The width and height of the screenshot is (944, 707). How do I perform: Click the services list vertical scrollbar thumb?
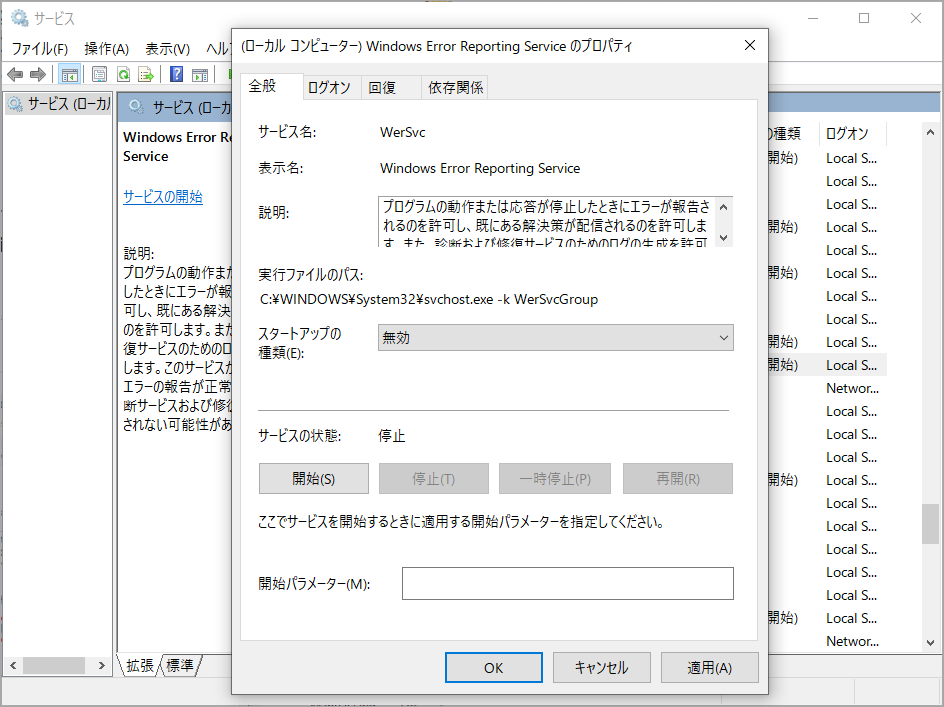click(930, 524)
